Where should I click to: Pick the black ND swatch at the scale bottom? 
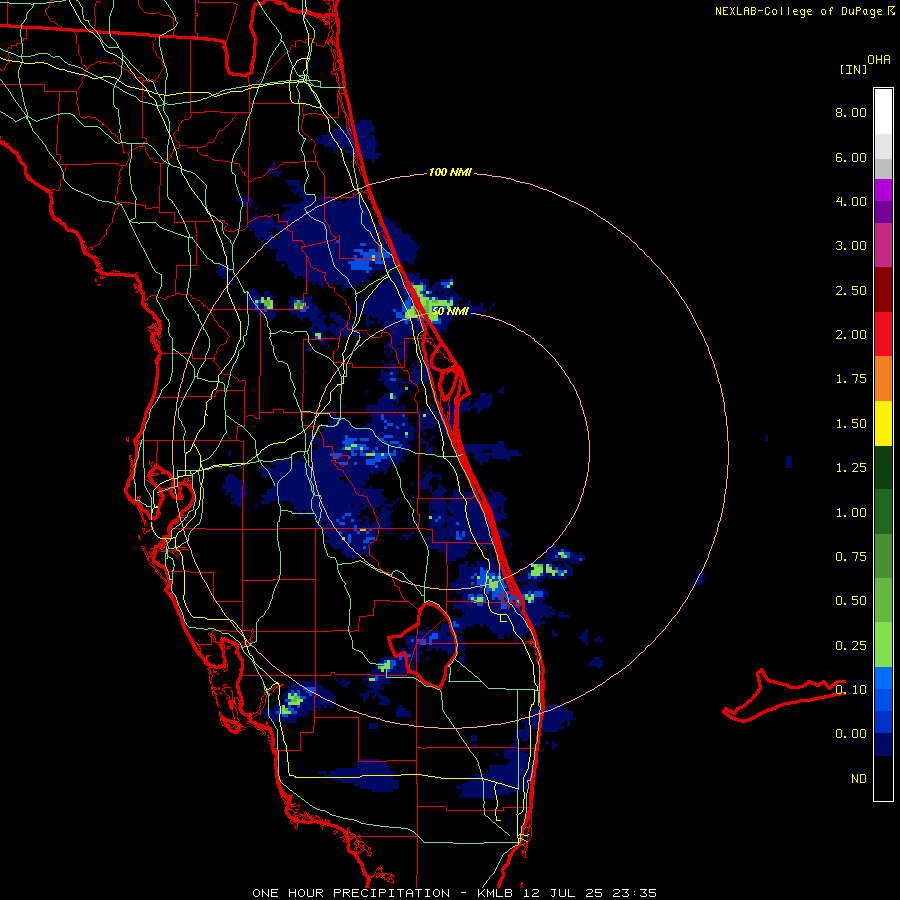[x=883, y=778]
